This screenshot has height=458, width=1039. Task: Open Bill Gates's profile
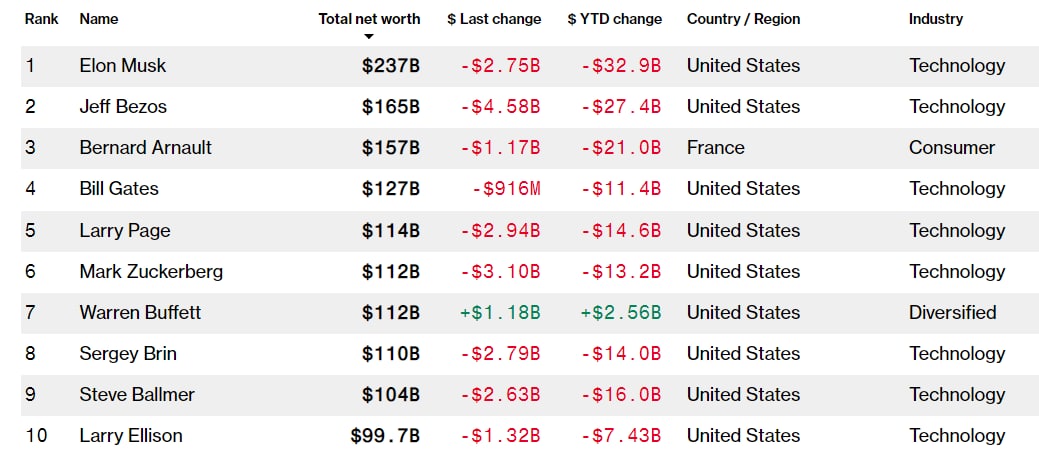pyautogui.click(x=119, y=189)
